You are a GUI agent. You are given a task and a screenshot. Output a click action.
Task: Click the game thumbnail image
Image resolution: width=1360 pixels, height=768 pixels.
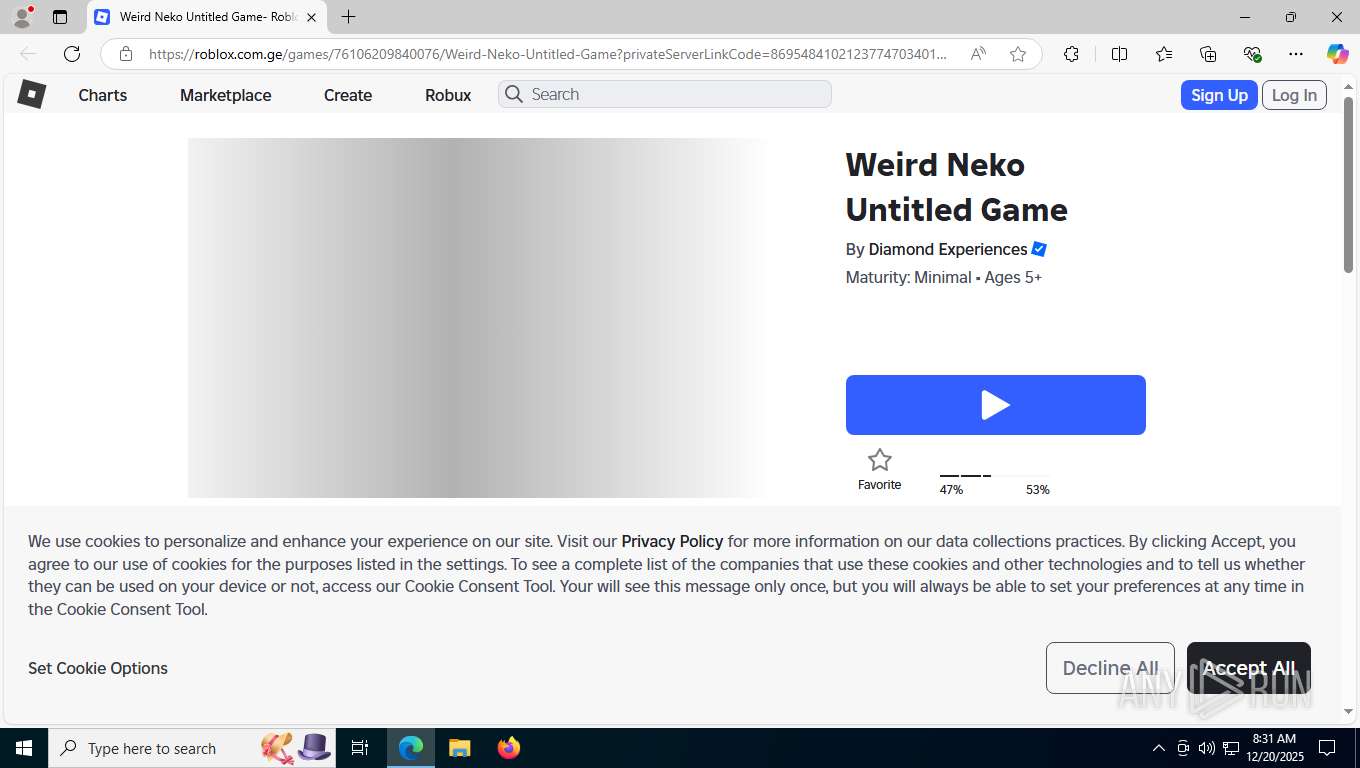[x=480, y=318]
